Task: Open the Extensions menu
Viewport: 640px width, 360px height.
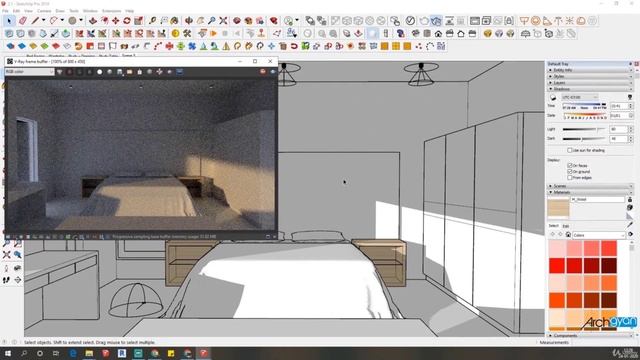Action: pos(111,11)
